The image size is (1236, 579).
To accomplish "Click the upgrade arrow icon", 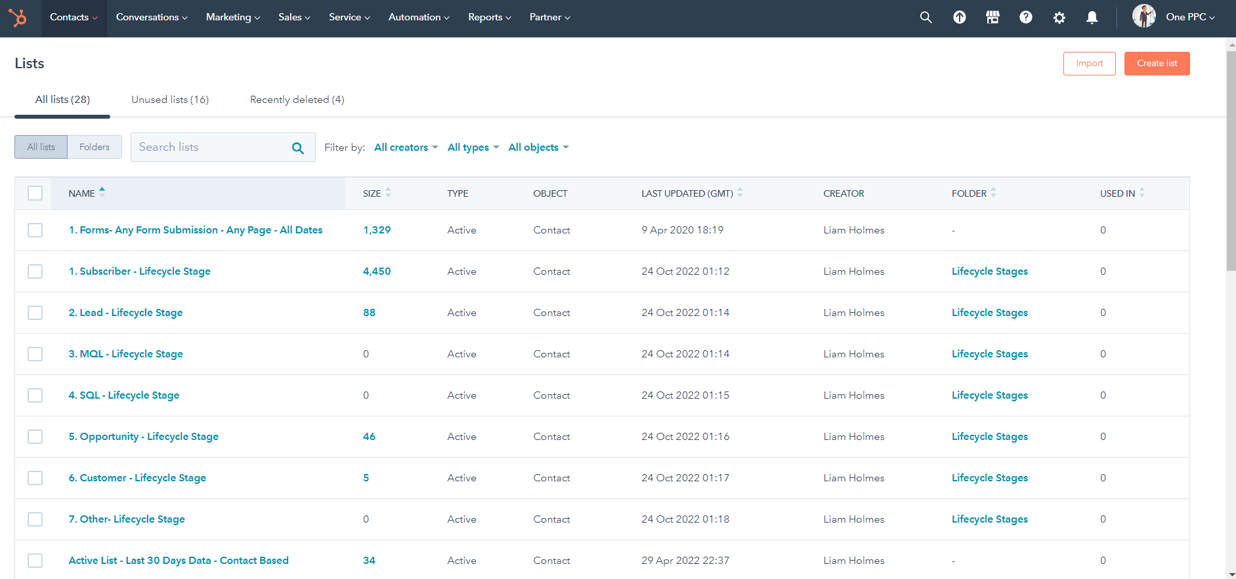I will click(x=959, y=18).
